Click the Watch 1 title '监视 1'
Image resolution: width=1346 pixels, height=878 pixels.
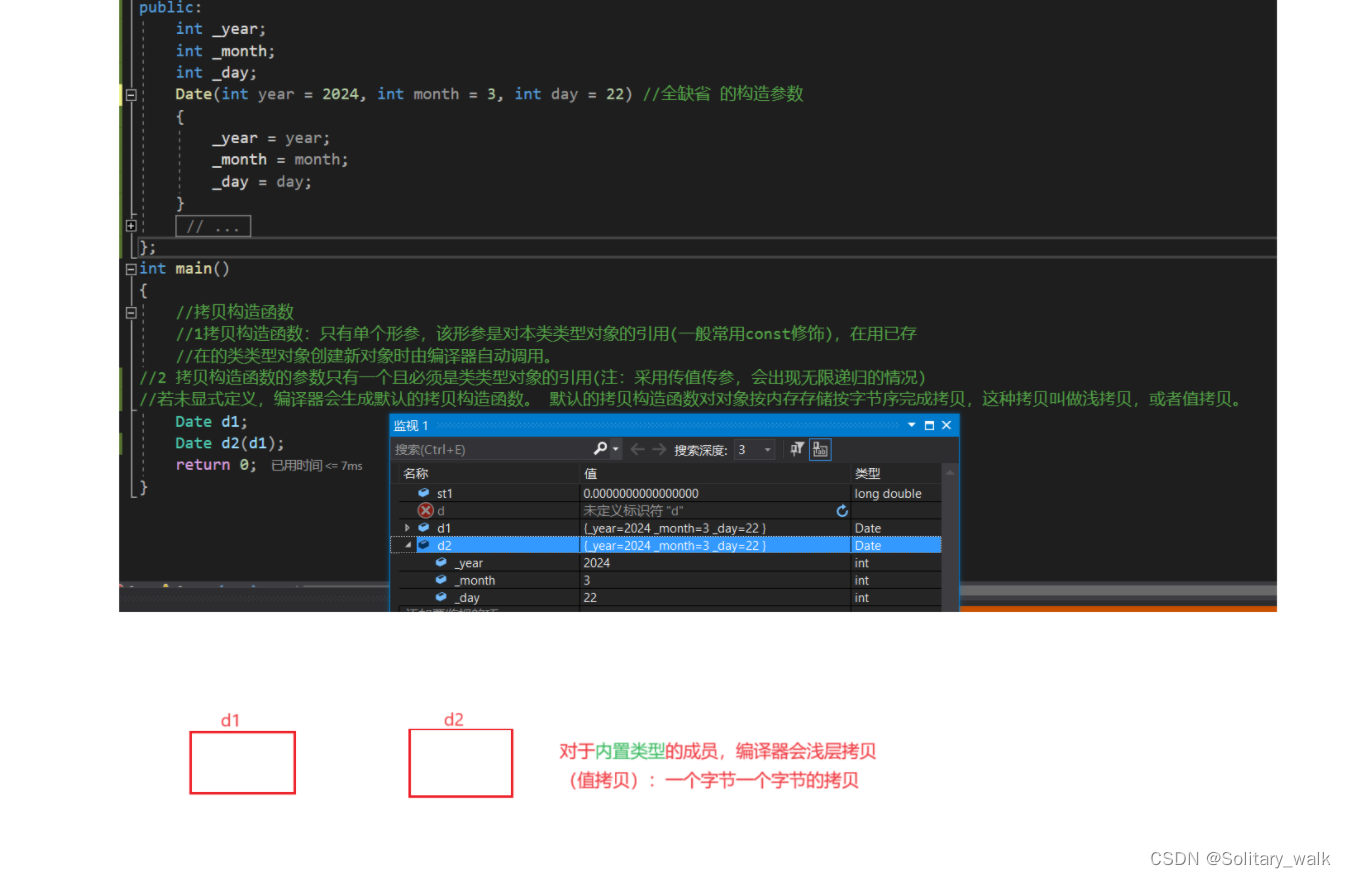pos(411,425)
